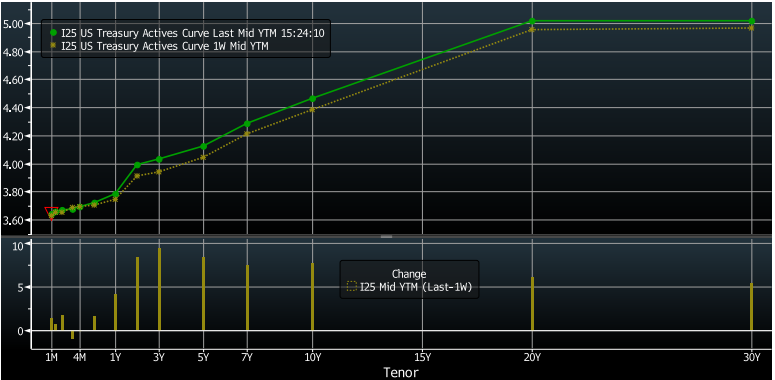Click the yellow 1W point at 30Y
This screenshot has width=775, height=380.
pyautogui.click(x=752, y=28)
